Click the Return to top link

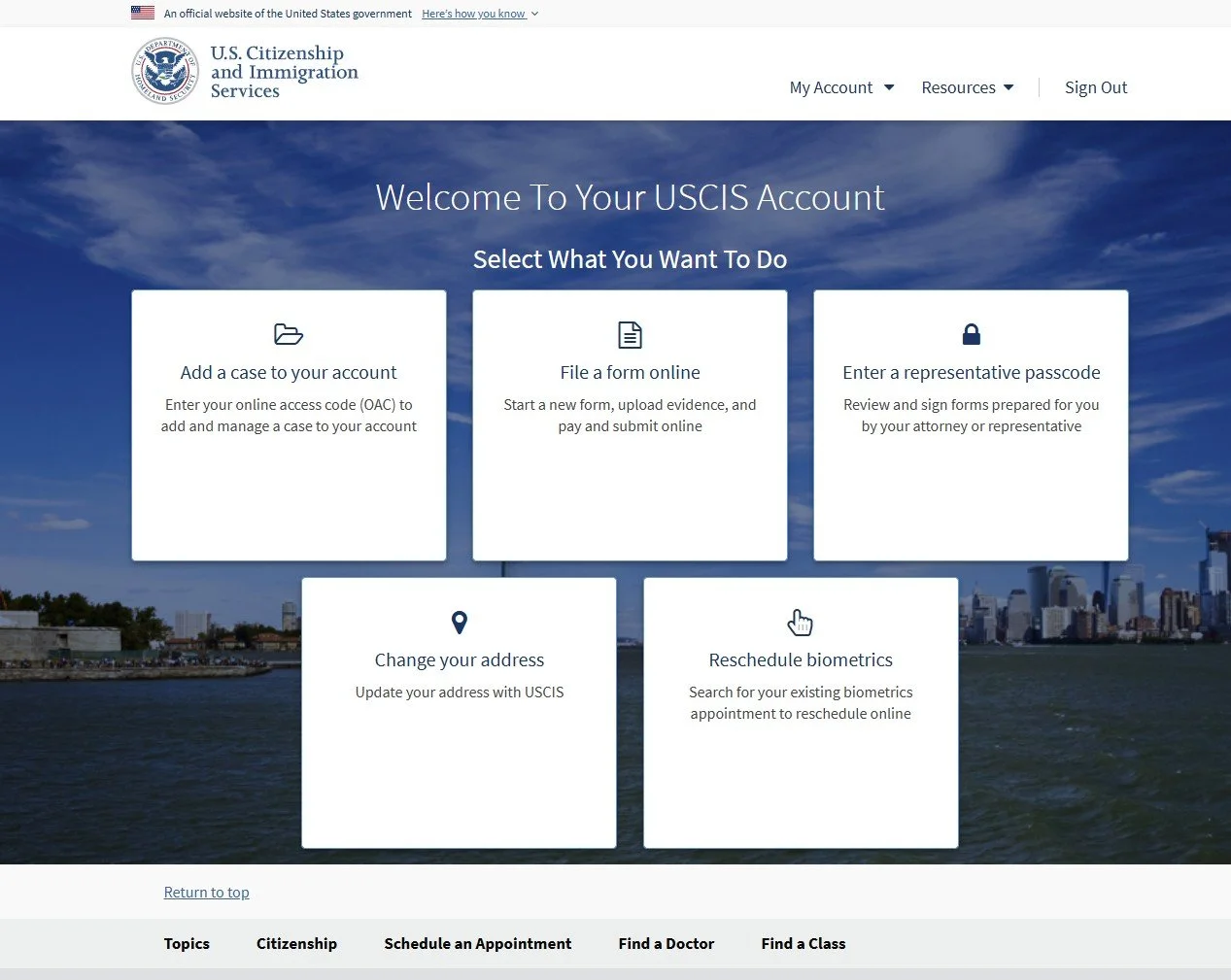pyautogui.click(x=206, y=892)
